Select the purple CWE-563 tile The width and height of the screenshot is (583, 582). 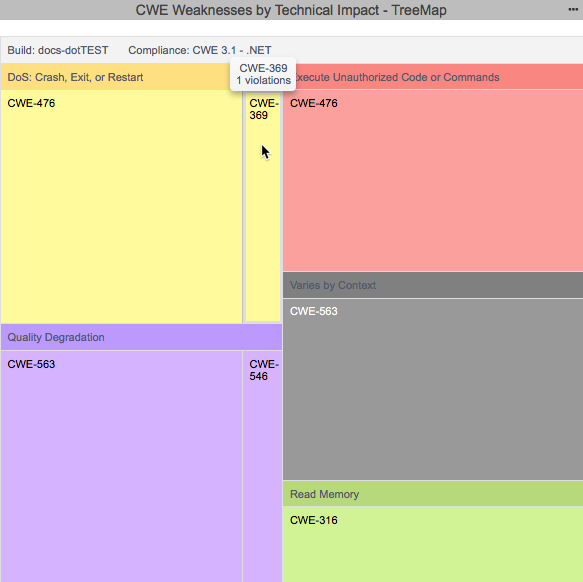(x=122, y=466)
